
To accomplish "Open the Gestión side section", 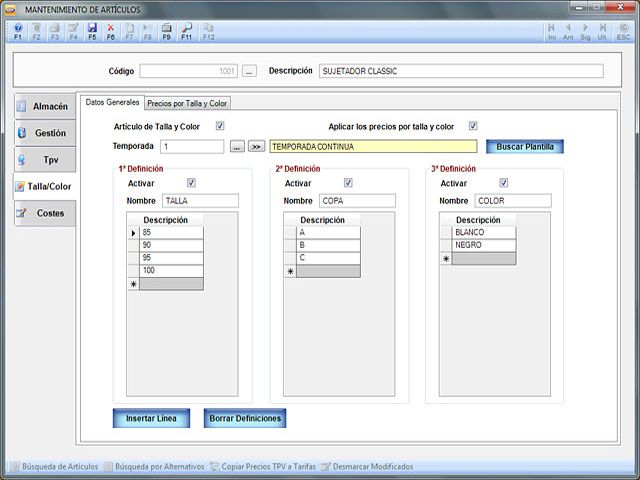I will [x=45, y=133].
